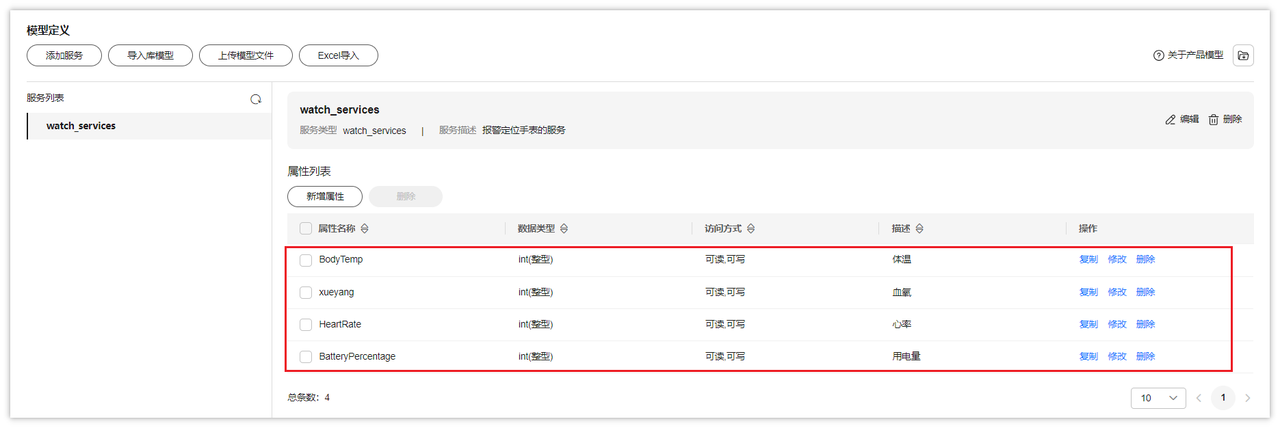Click 复制 in the xueyang row
The image size is (1280, 428).
1088,292
